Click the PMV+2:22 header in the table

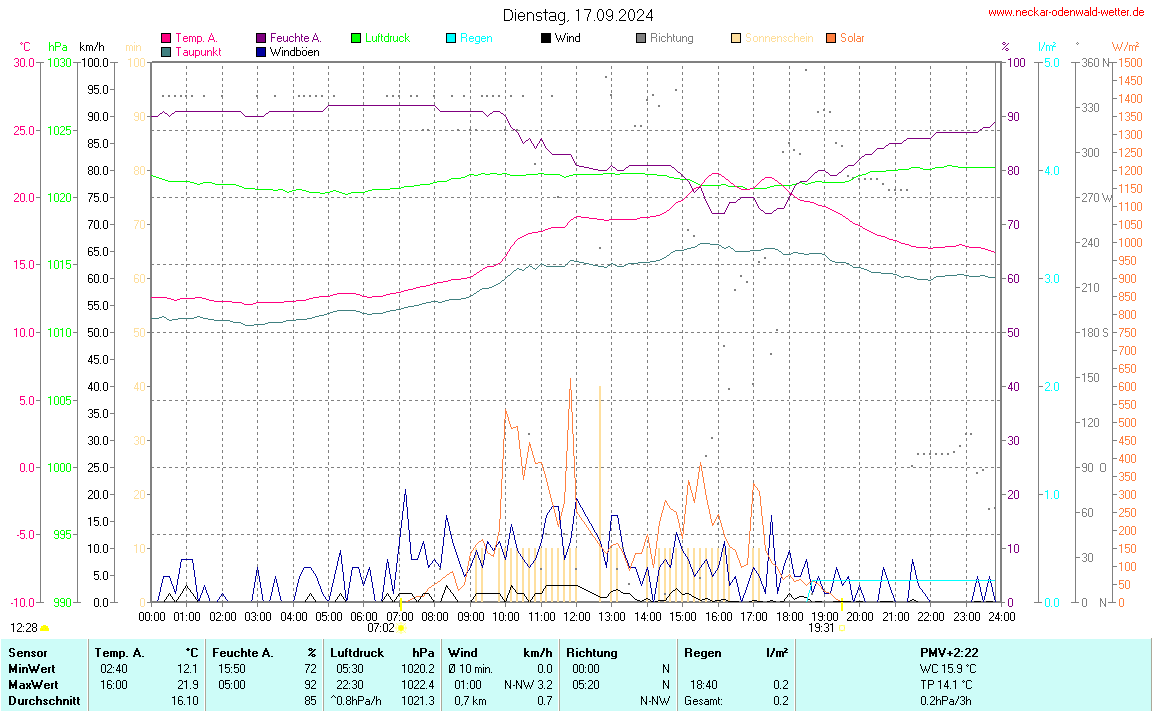[948, 652]
